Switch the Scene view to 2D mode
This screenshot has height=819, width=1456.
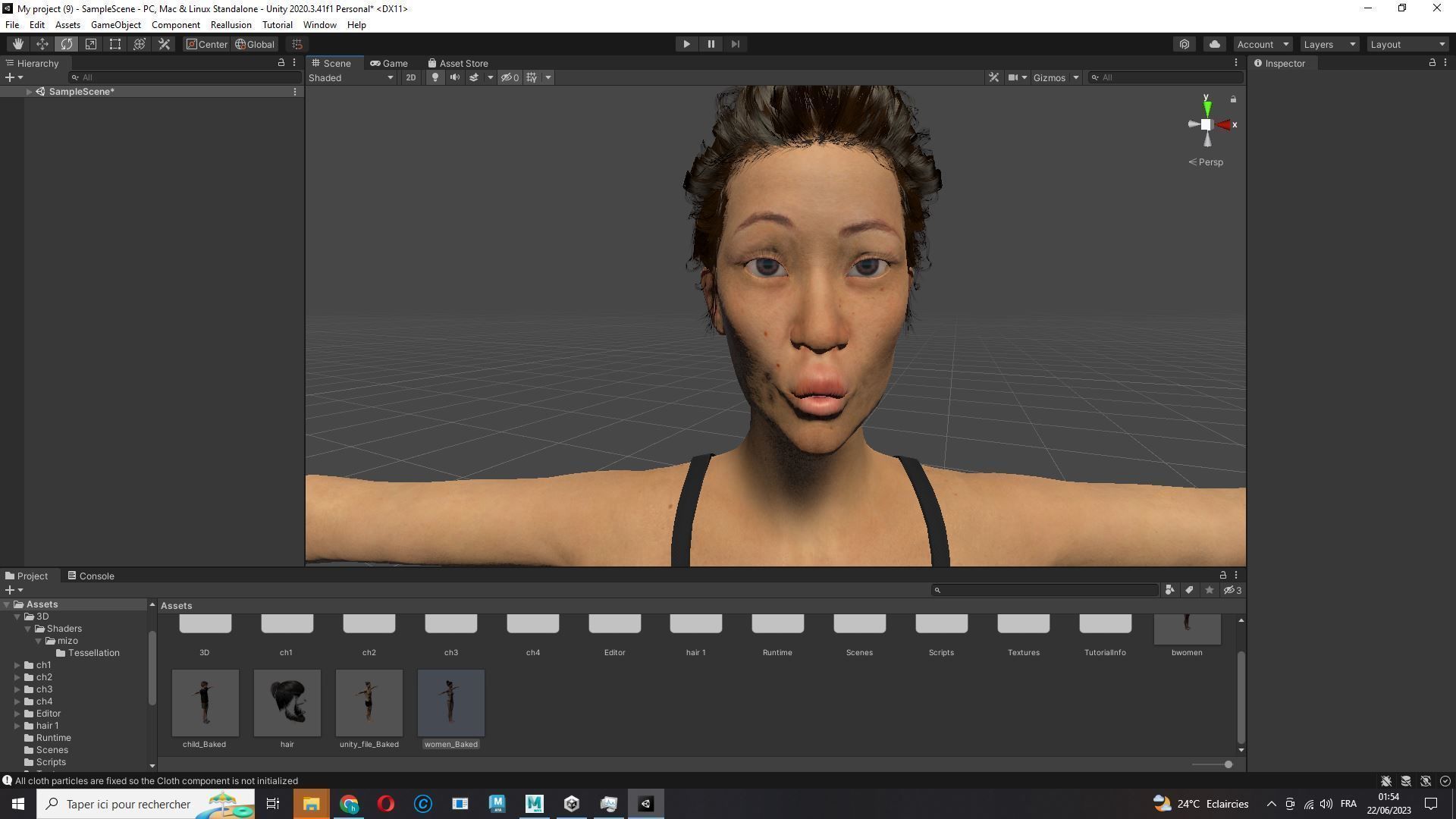point(410,77)
